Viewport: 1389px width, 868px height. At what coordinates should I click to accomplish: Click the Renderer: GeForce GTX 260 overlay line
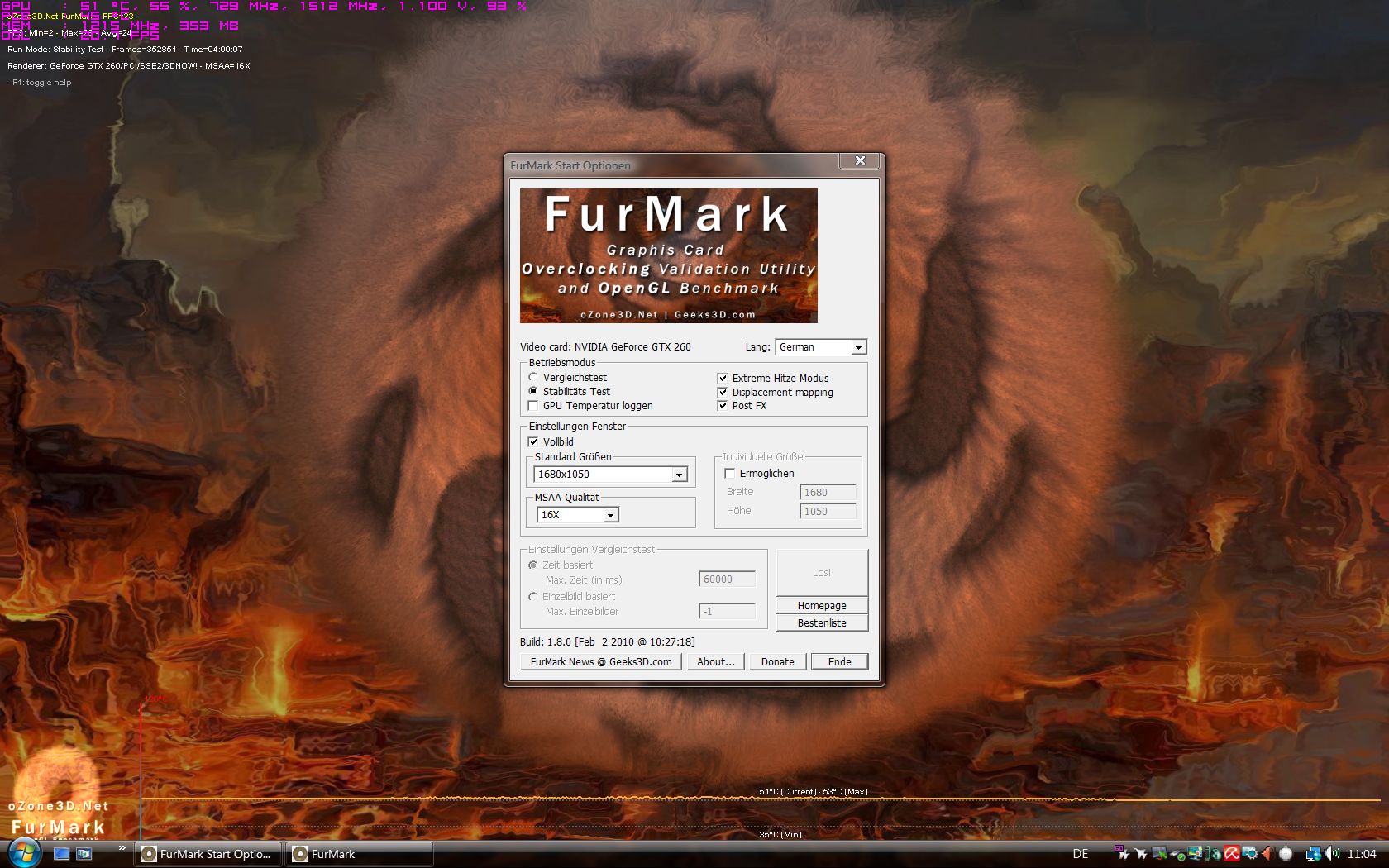(129, 66)
